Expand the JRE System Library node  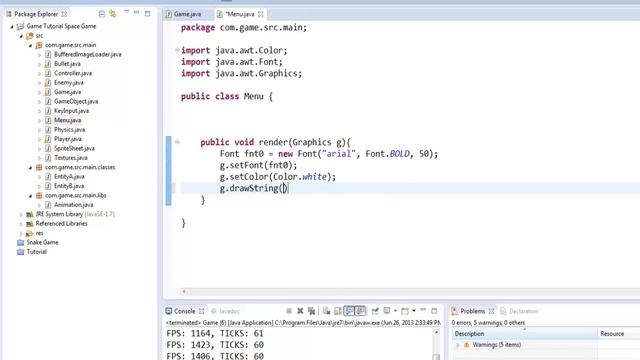21,214
